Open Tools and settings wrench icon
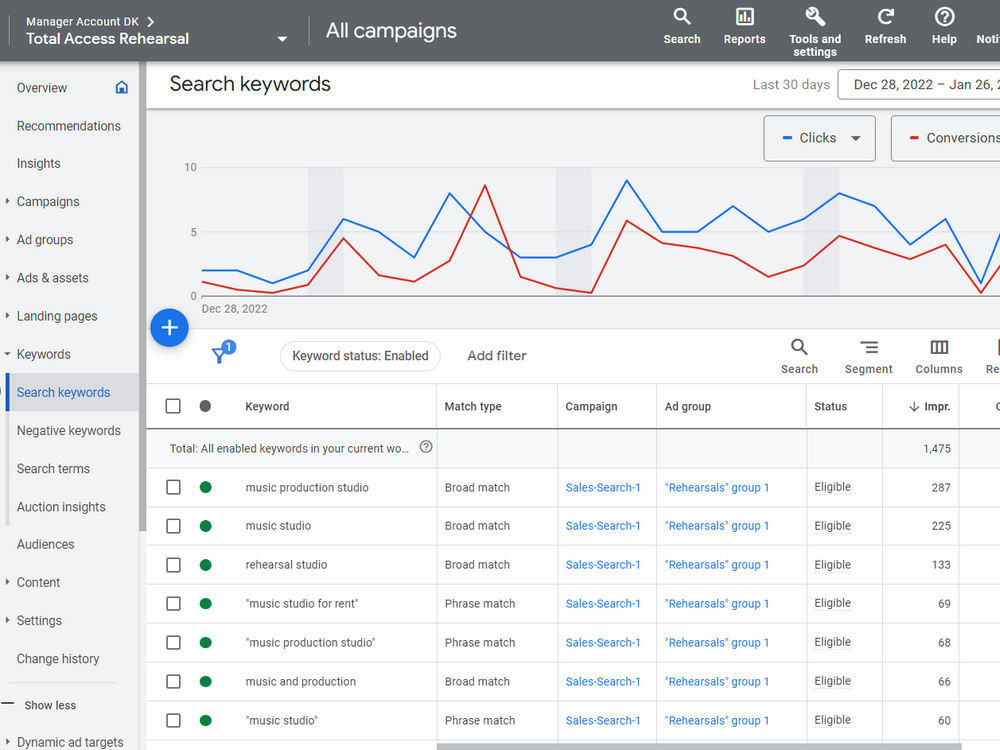This screenshot has height=750, width=1000. [814, 17]
